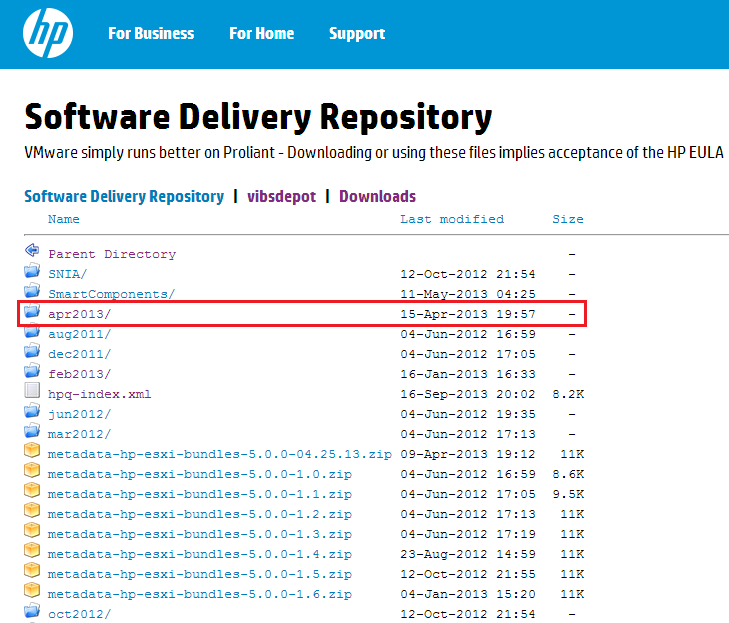
Task: Click the zip icon beside metadata-hp-esxi-bundles-5.0.0-1.0.zip
Action: 32,473
